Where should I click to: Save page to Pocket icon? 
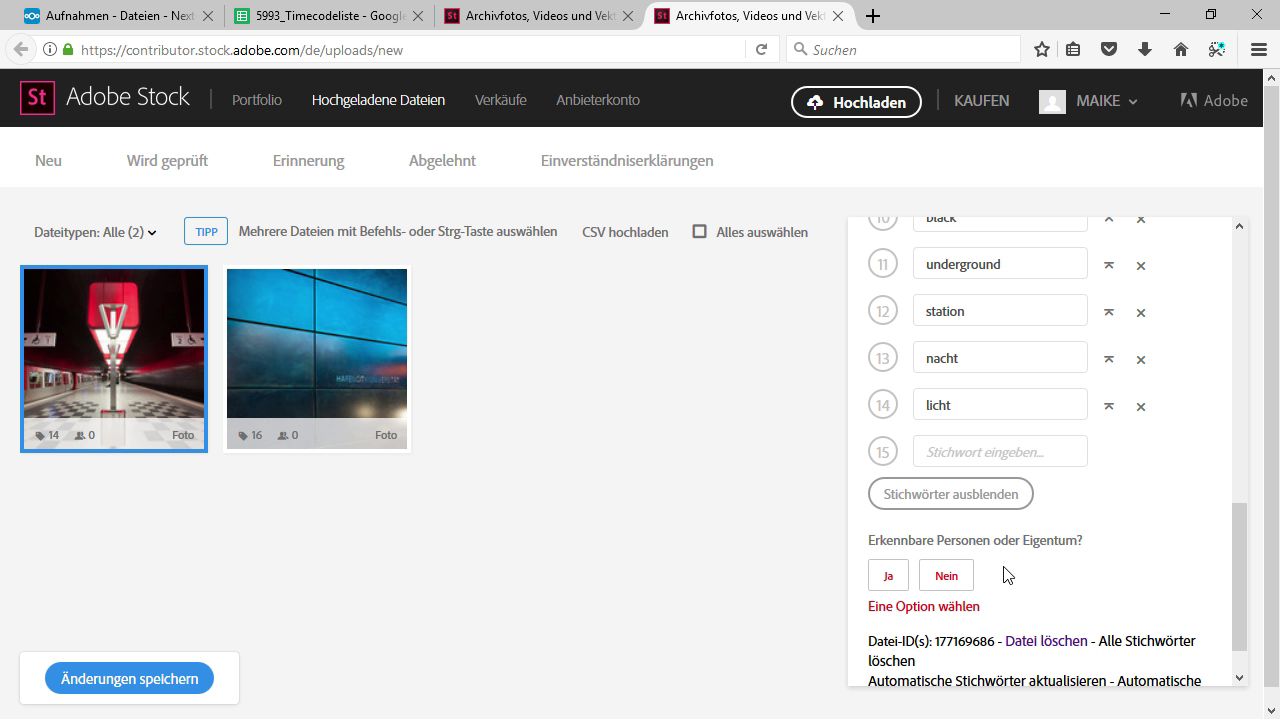pos(1109,49)
